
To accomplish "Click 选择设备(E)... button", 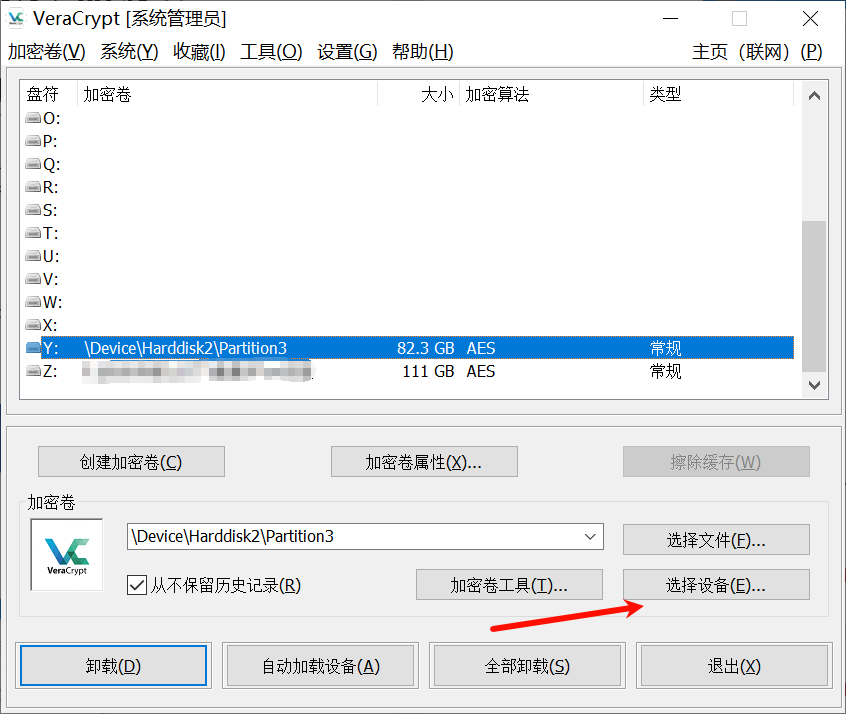I will (x=716, y=584).
